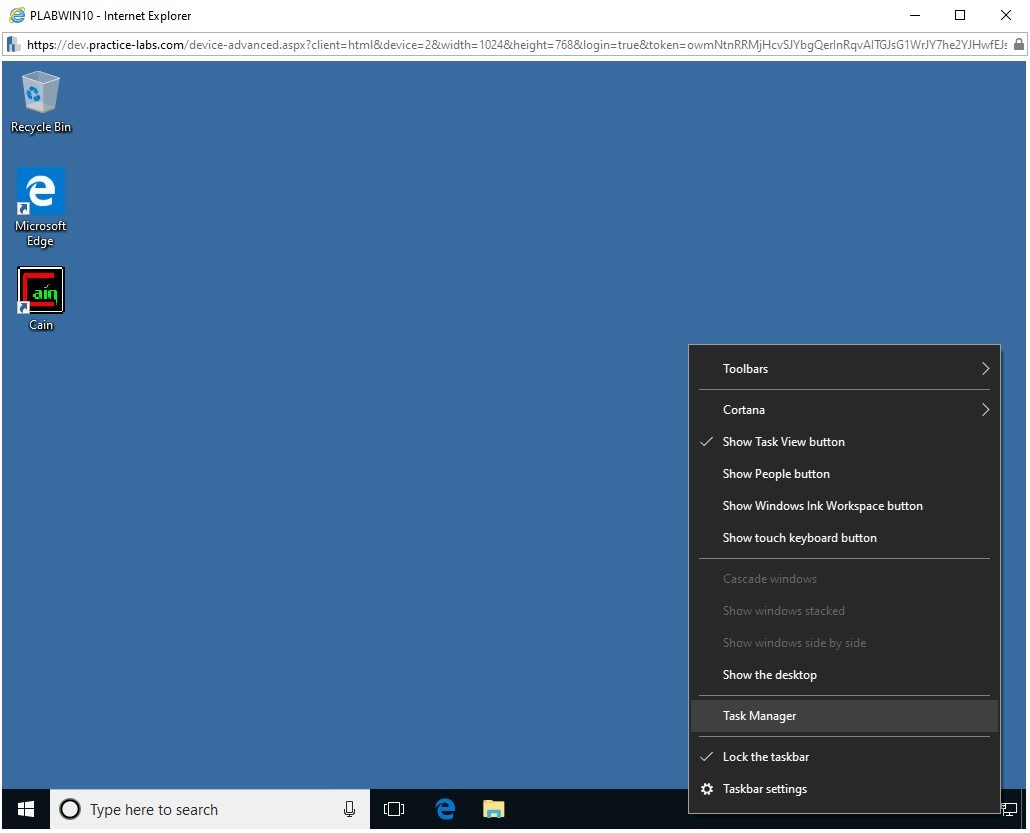Image resolution: width=1030 pixels, height=833 pixels.
Task: Open the Recycle Bin desktop icon
Action: tap(40, 100)
